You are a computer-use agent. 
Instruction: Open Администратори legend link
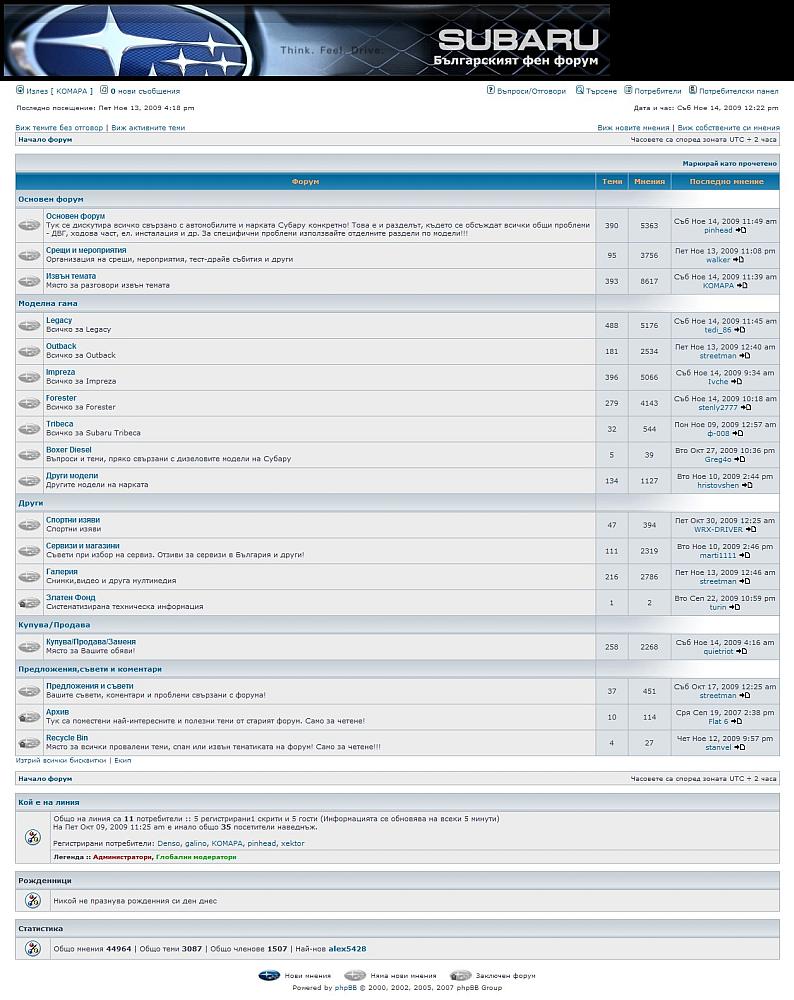pos(122,857)
